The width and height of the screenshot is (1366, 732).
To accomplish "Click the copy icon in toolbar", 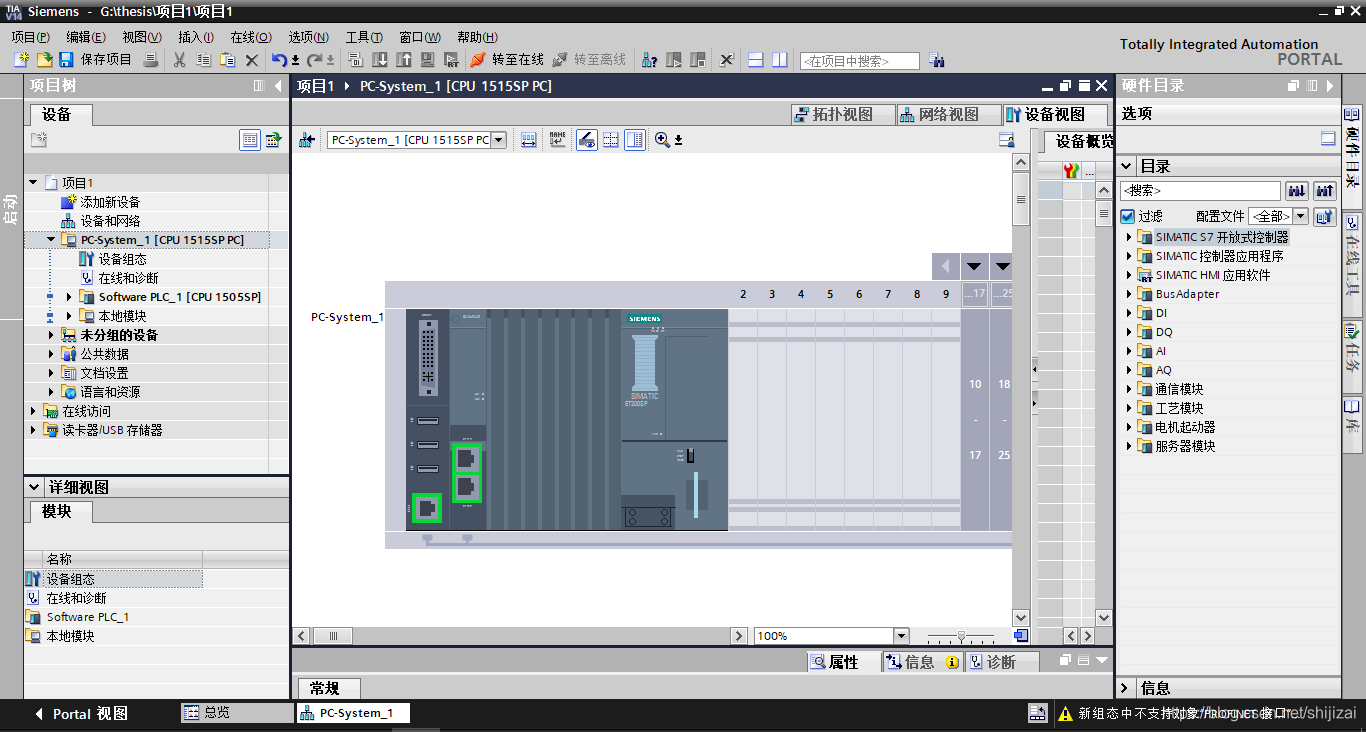I will point(203,60).
